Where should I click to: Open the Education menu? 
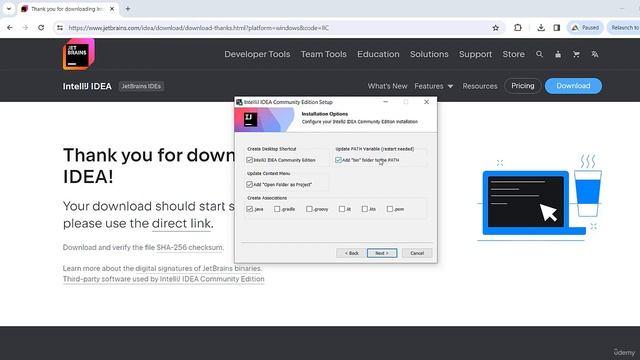[378, 54]
